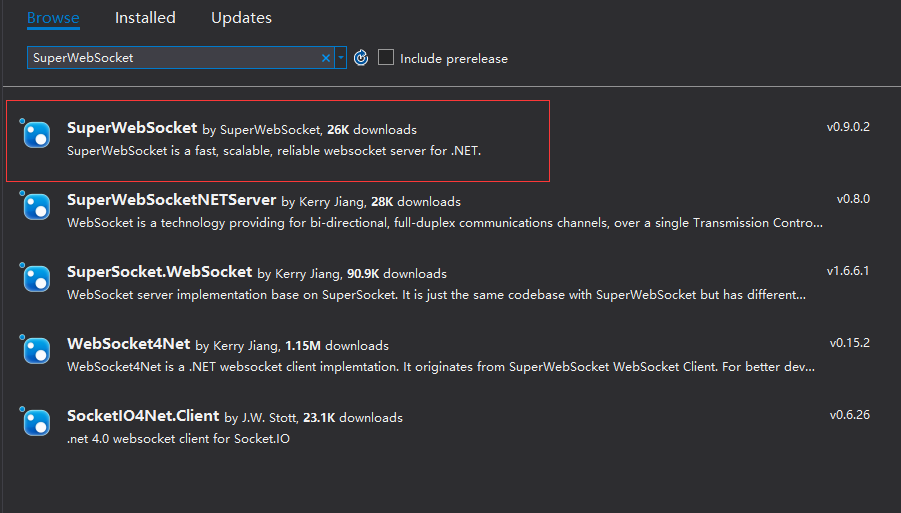
Task: Open the SocketIO4Net.Client package title
Action: click(143, 416)
